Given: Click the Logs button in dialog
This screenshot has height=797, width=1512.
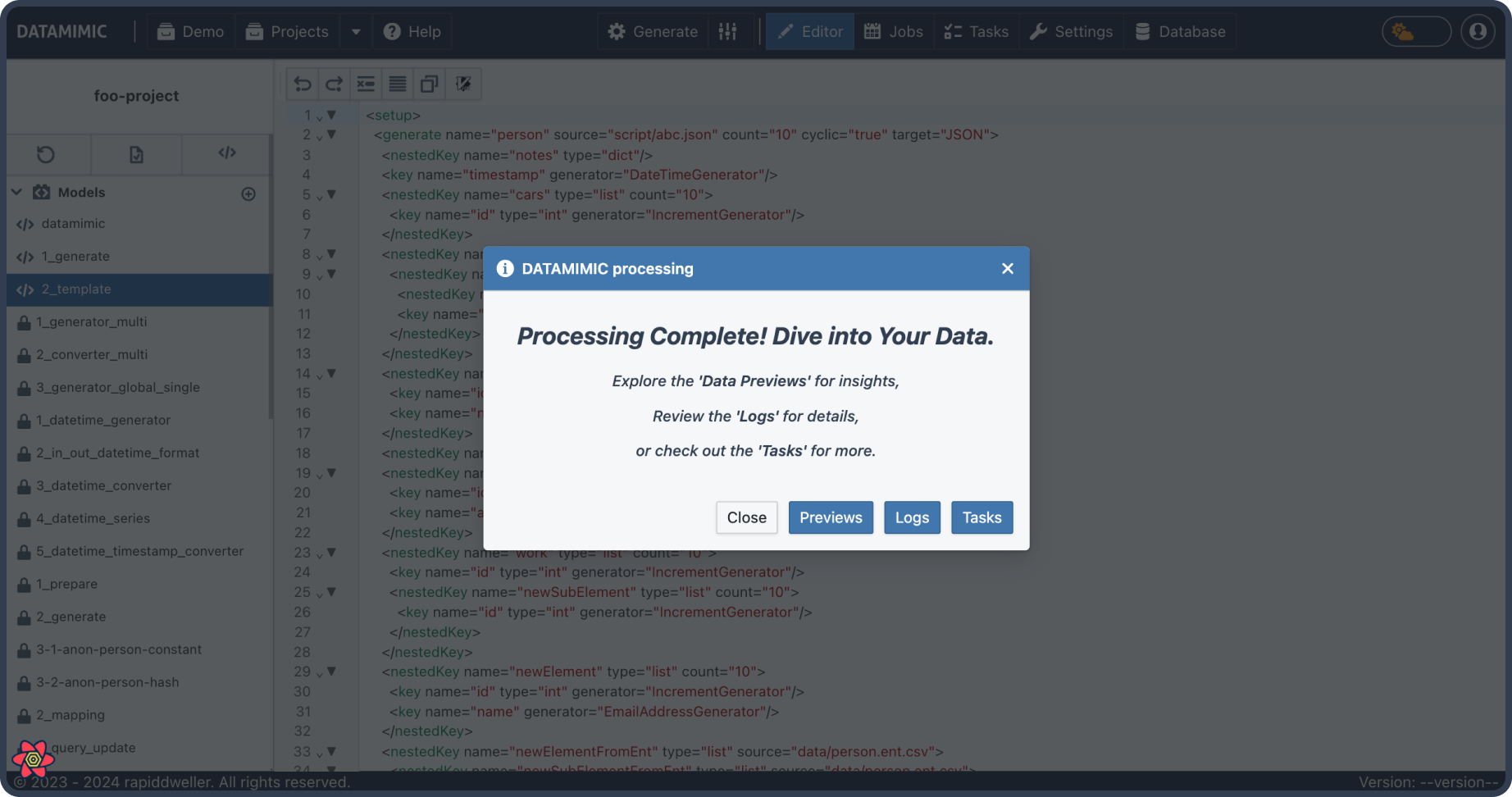Looking at the screenshot, I should tap(912, 517).
